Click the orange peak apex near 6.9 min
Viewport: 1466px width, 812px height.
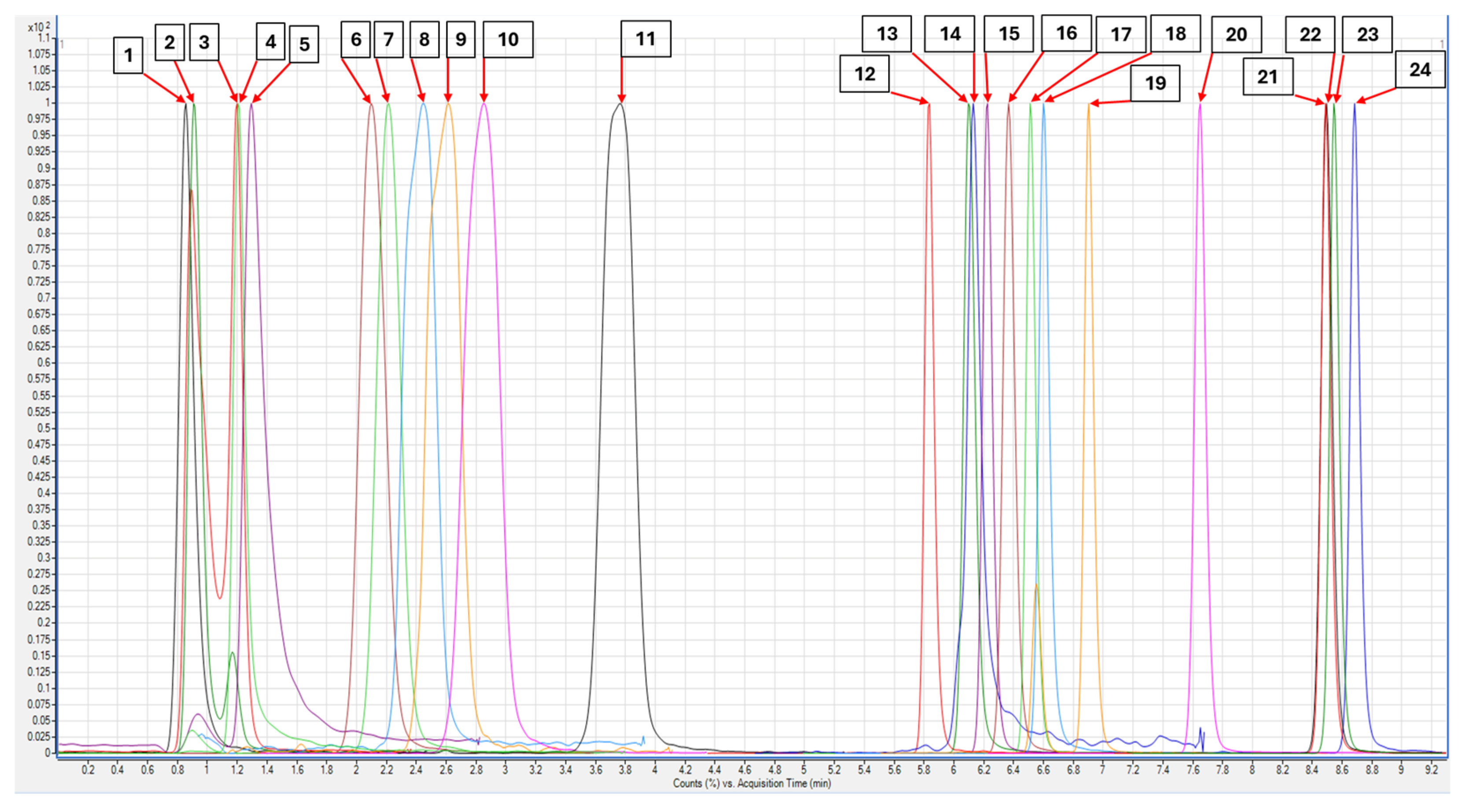pyautogui.click(x=1089, y=105)
